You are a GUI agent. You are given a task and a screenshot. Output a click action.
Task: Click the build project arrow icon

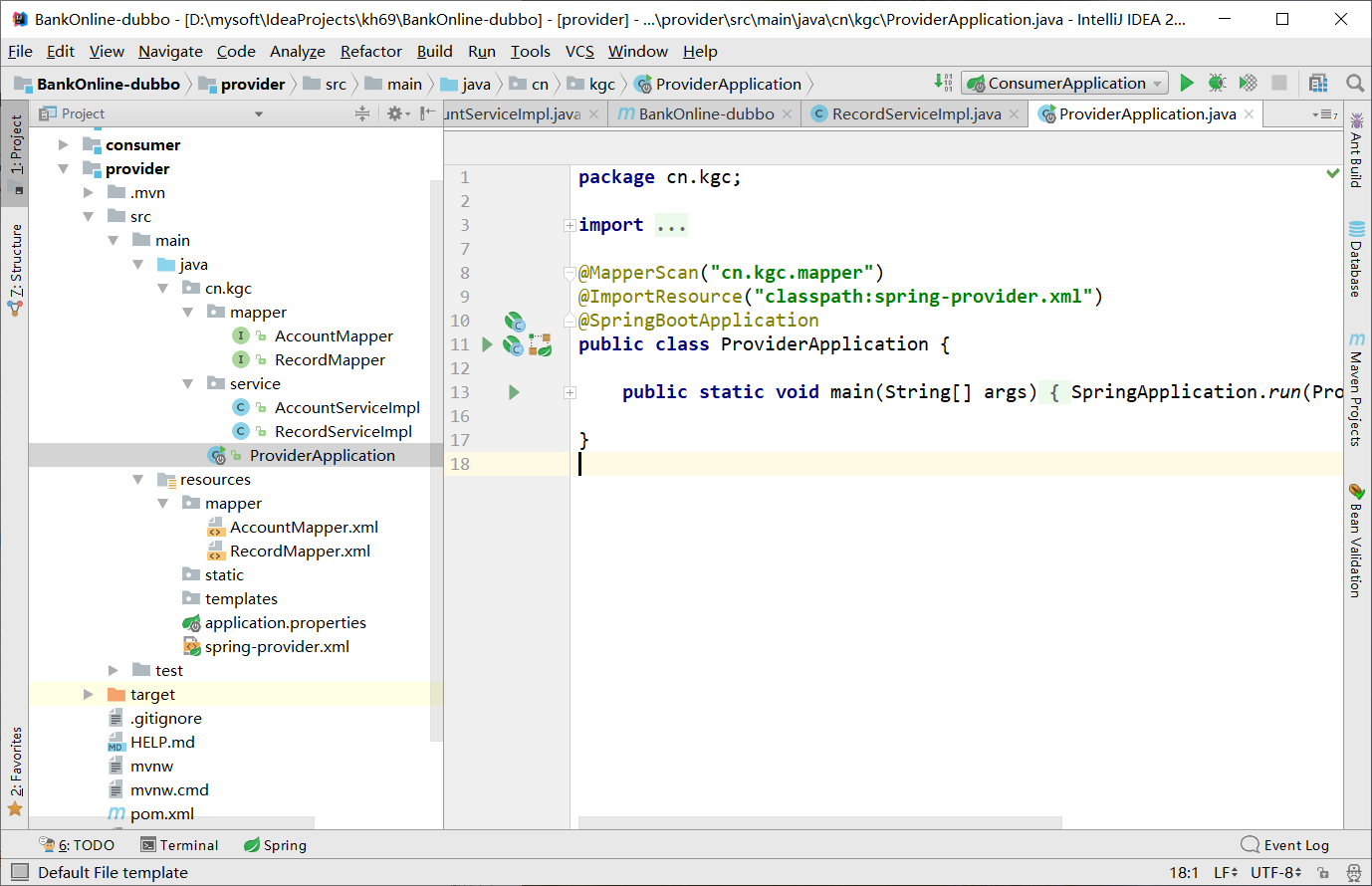[943, 84]
